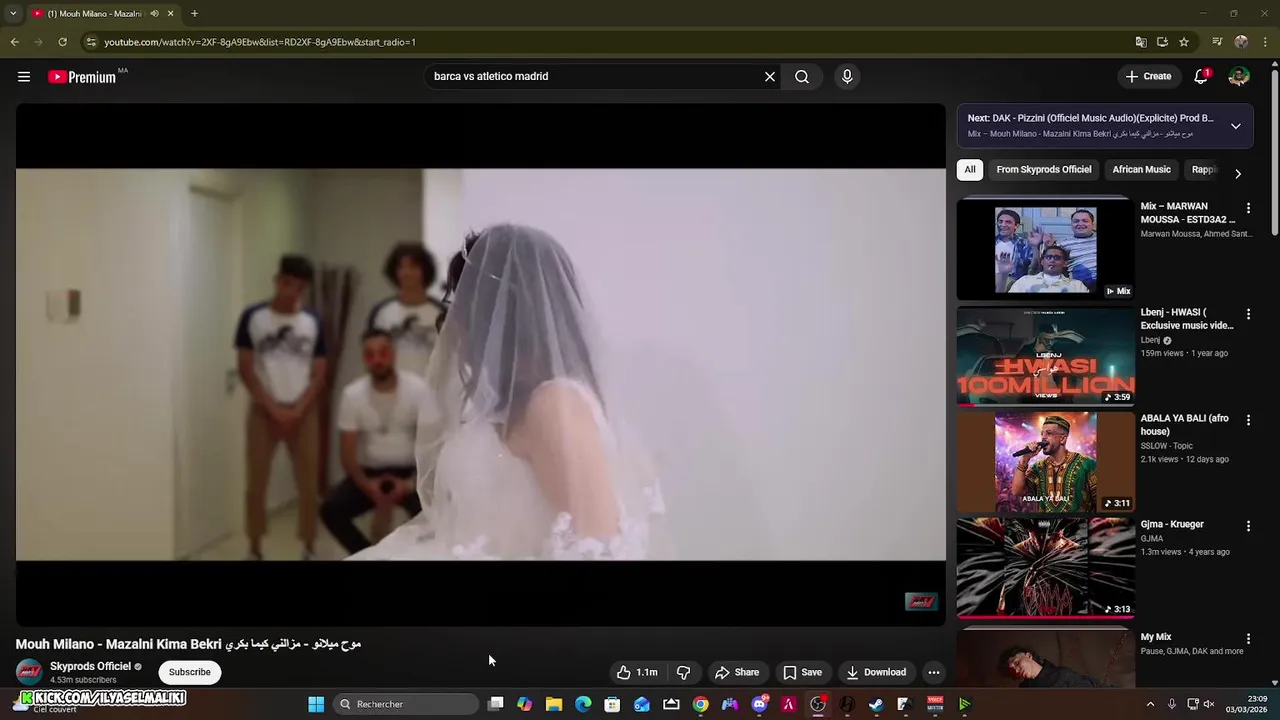This screenshot has height=720, width=1280.
Task: Download the video
Action: [x=875, y=672]
